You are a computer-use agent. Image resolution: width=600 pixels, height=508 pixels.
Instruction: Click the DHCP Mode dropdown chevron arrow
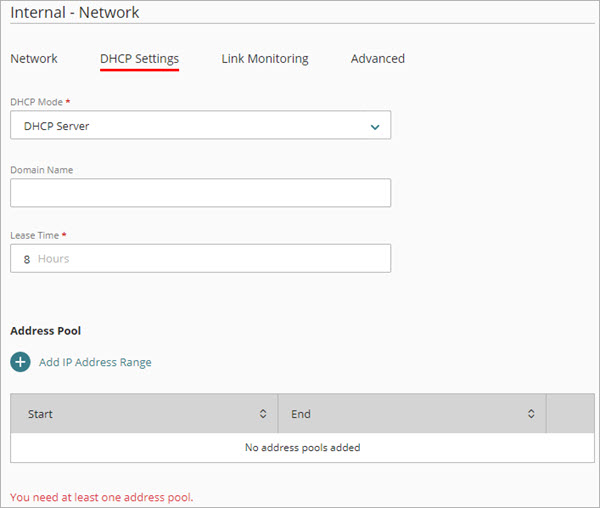(x=375, y=127)
